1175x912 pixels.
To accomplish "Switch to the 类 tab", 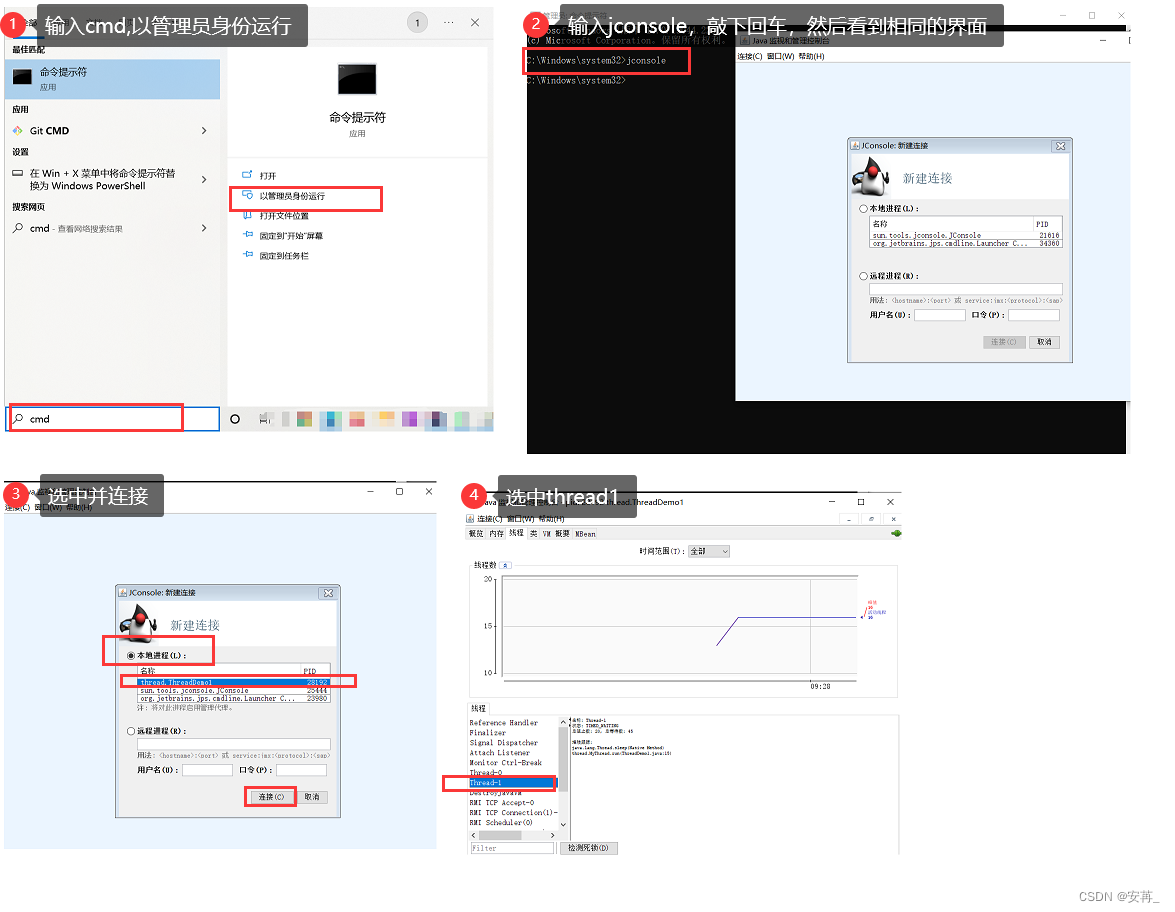I will click(x=534, y=534).
